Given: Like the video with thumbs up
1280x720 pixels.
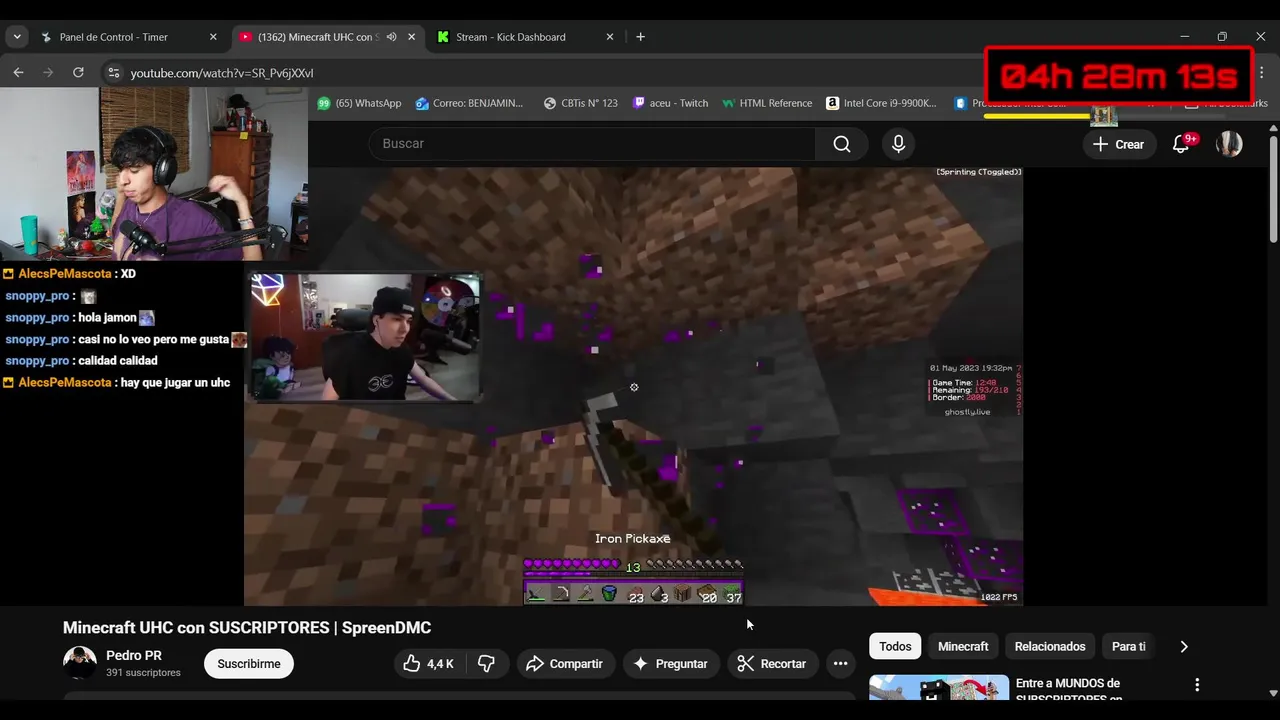Looking at the screenshot, I should 428,664.
